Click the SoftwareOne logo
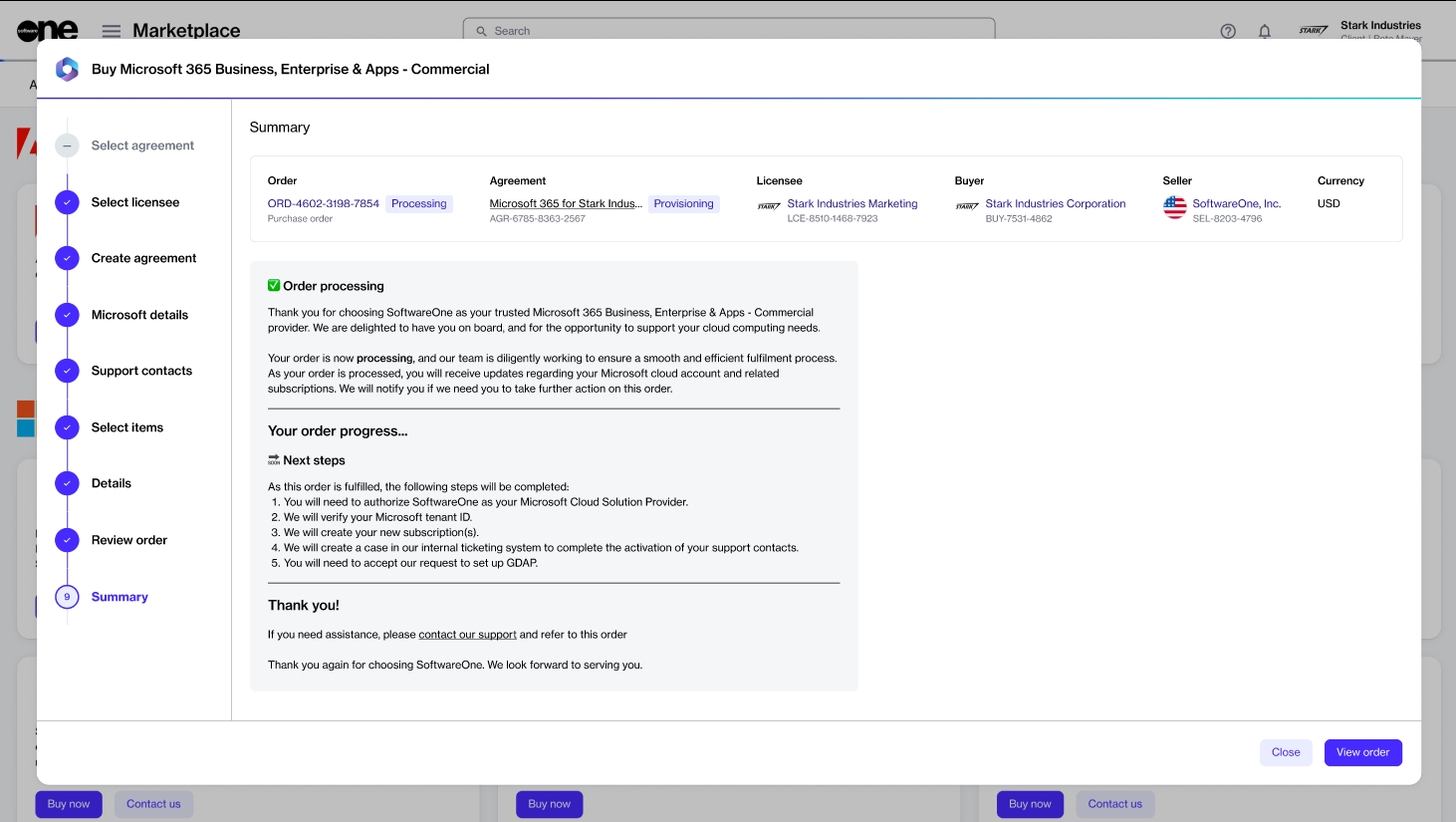This screenshot has height=822, width=1456. pyautogui.click(x=47, y=30)
